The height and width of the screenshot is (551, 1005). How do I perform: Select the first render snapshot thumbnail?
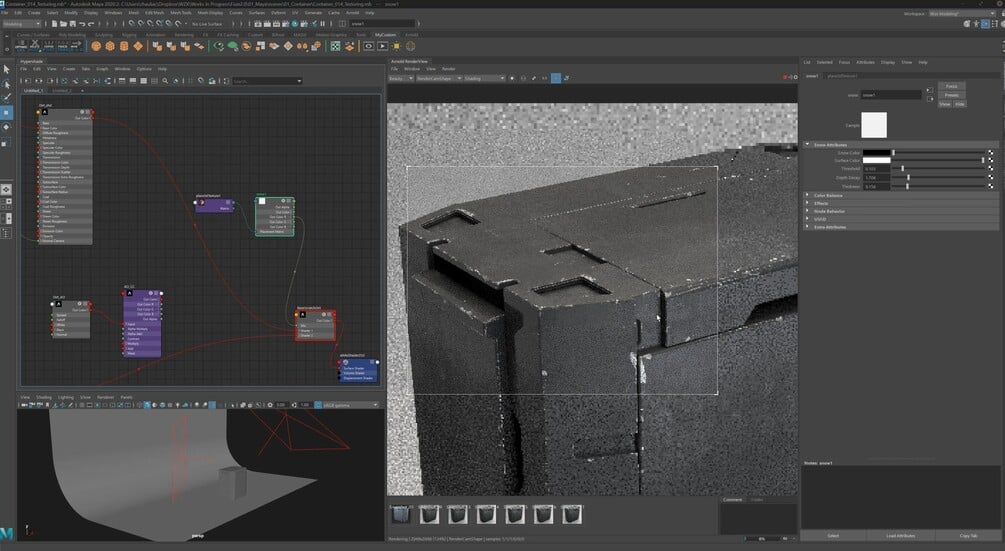pyautogui.click(x=400, y=513)
